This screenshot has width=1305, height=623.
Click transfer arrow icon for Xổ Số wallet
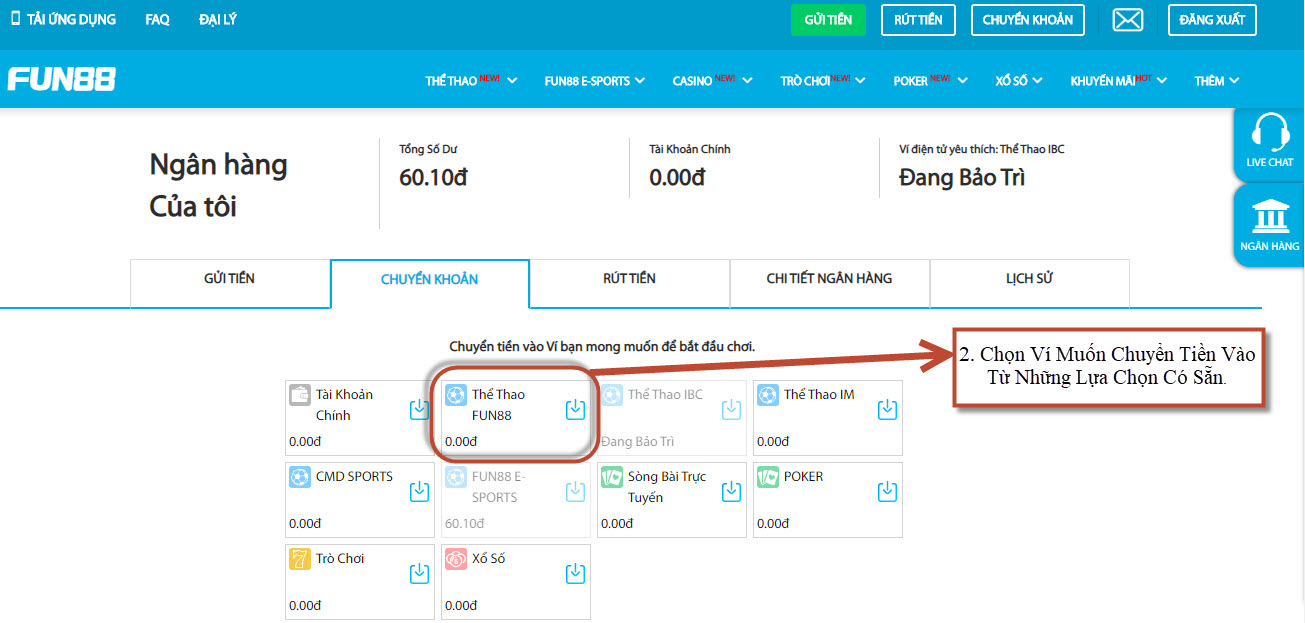tap(576, 574)
